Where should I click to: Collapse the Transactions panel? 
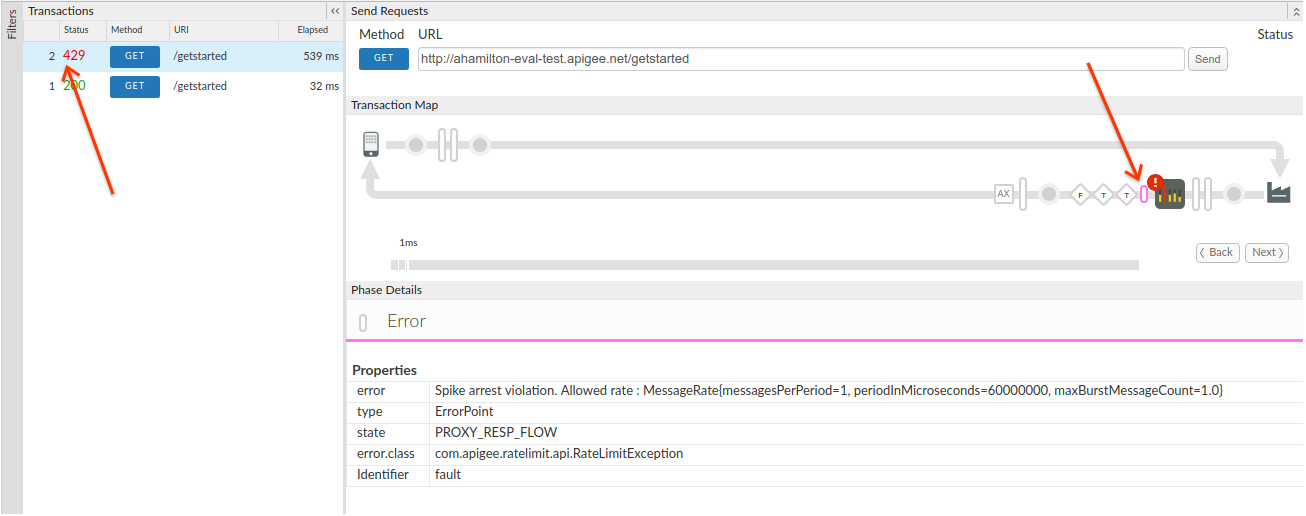pyautogui.click(x=335, y=11)
